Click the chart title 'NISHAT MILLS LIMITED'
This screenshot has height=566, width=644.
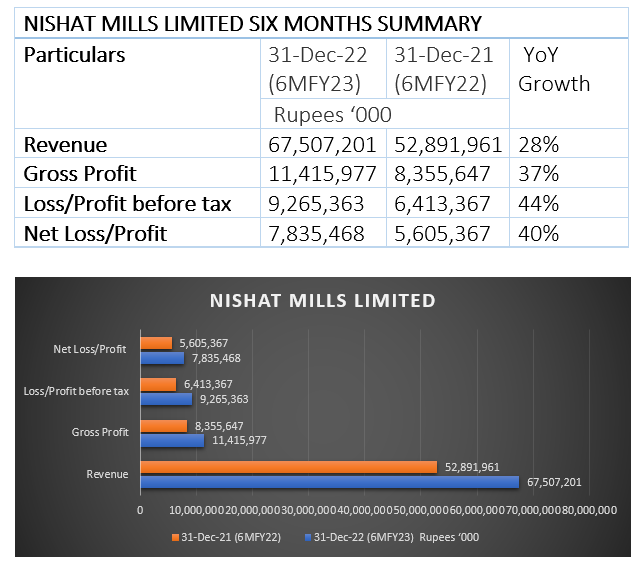322,301
